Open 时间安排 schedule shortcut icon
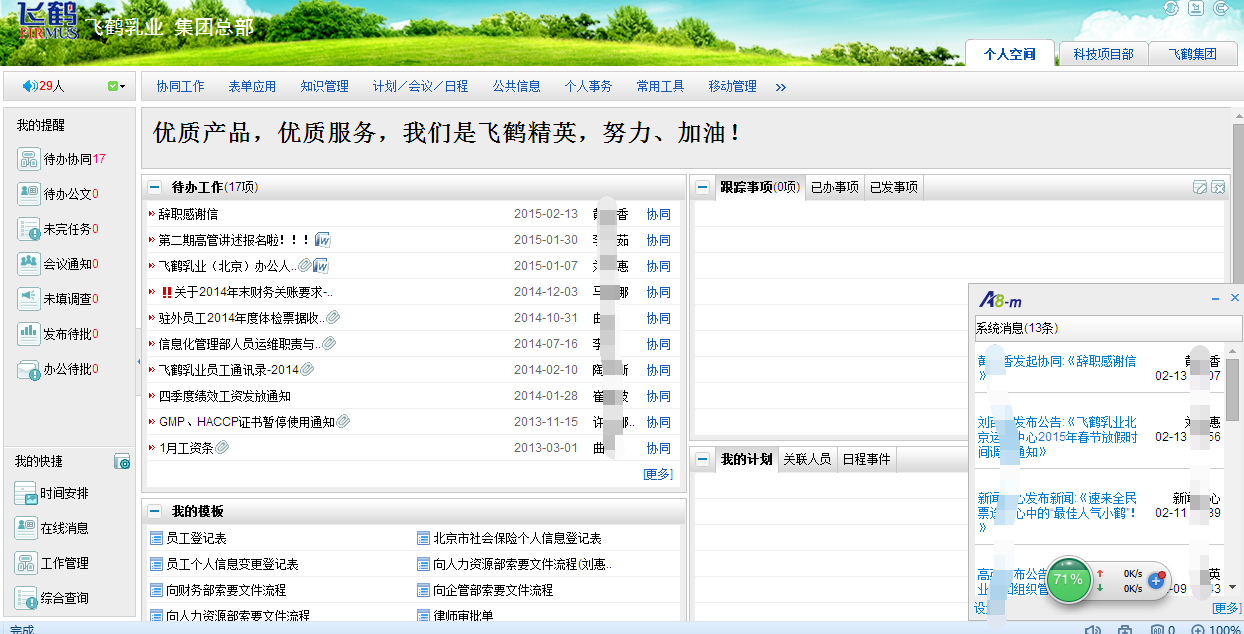Image resolution: width=1244 pixels, height=634 pixels. pos(26,493)
